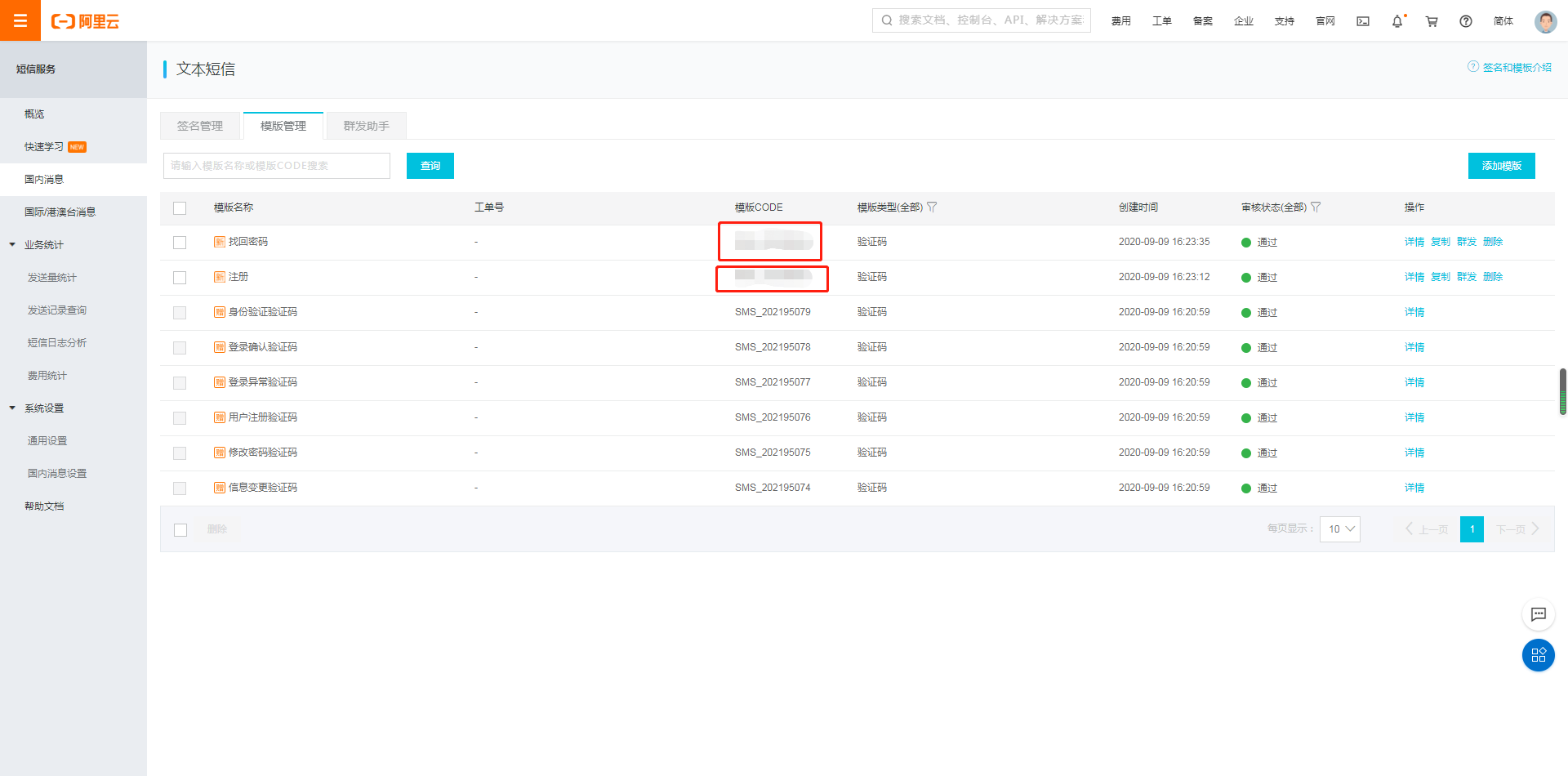
Task: Click the Alibaba Cloud logo
Action: (85, 21)
